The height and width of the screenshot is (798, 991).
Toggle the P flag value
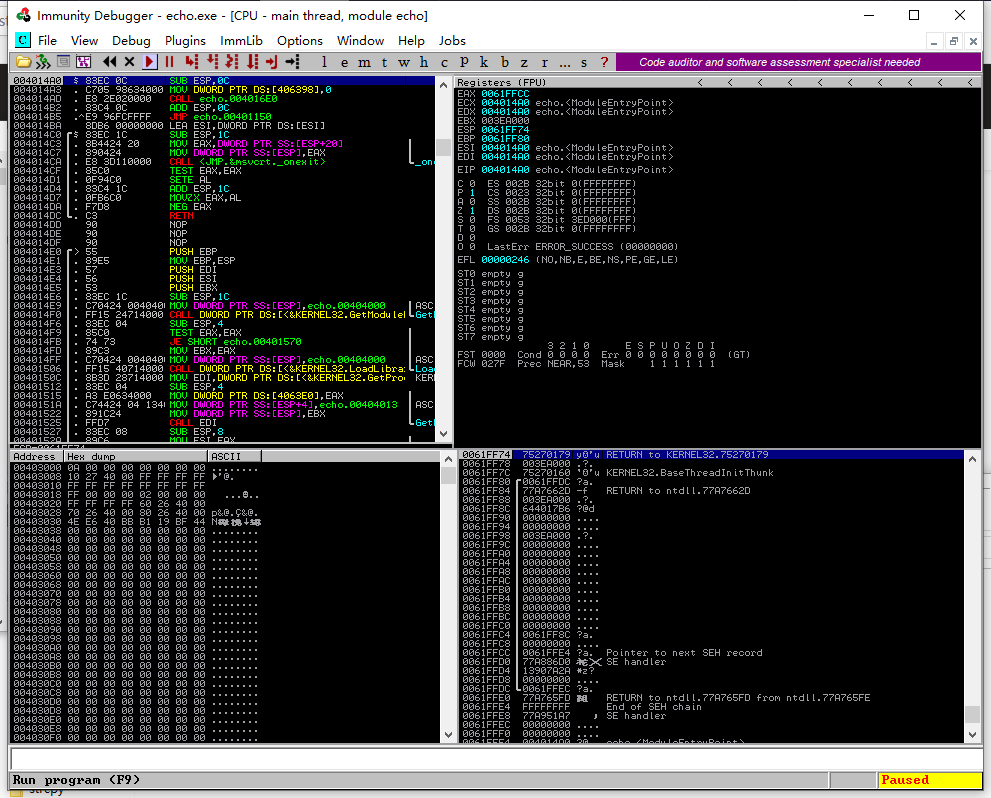(x=472, y=193)
